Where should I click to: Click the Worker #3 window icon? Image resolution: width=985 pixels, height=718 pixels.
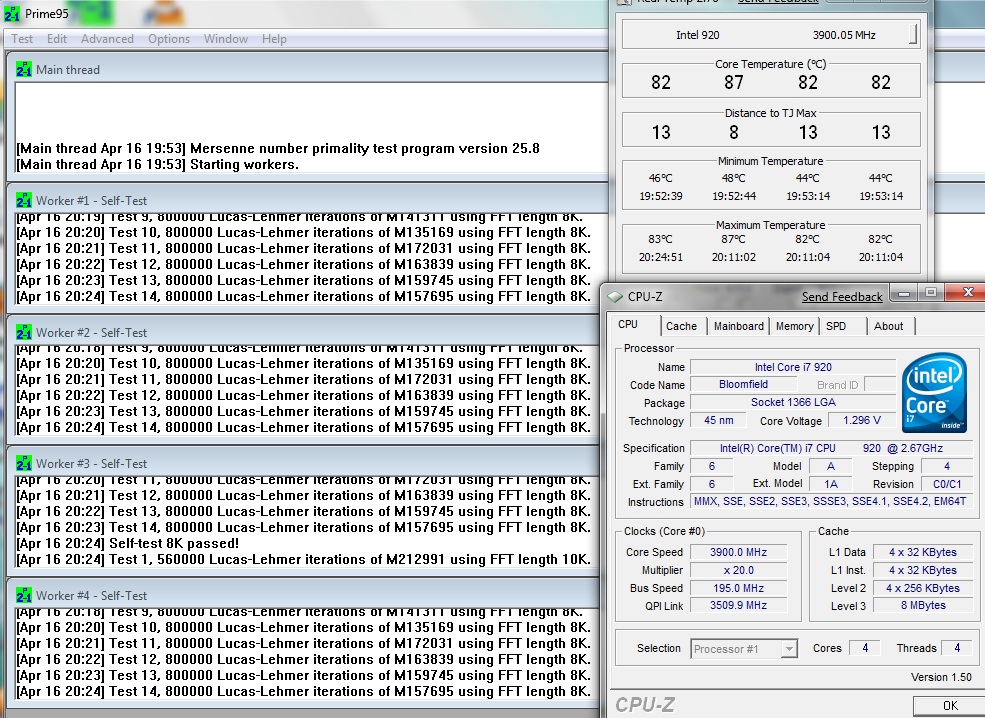(x=24, y=463)
